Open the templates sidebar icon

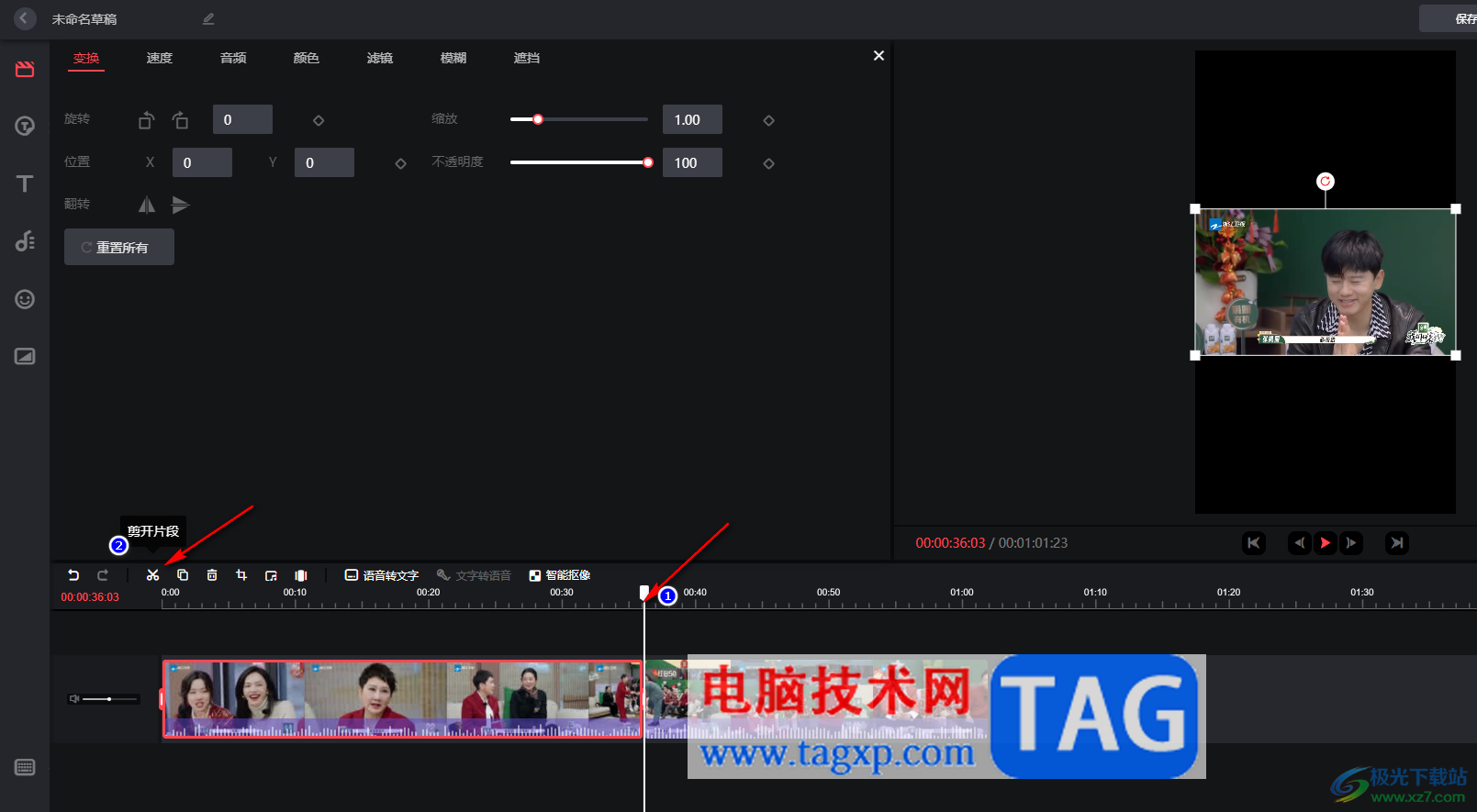pyautogui.click(x=25, y=126)
